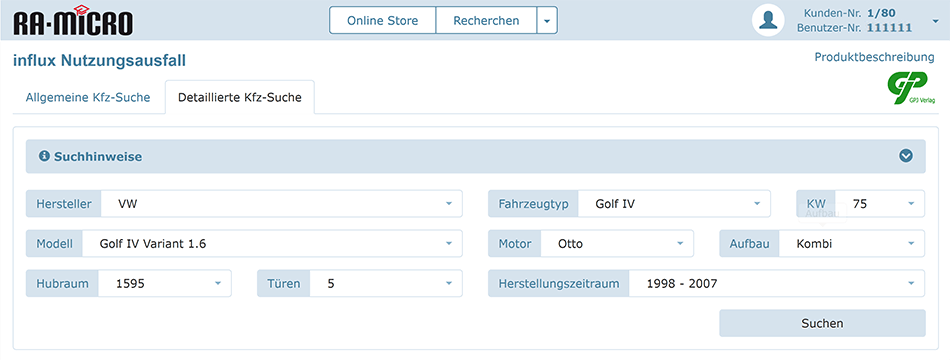
Task: Open the Modell dropdown with Golf IV Variant 1.6
Action: point(272,244)
